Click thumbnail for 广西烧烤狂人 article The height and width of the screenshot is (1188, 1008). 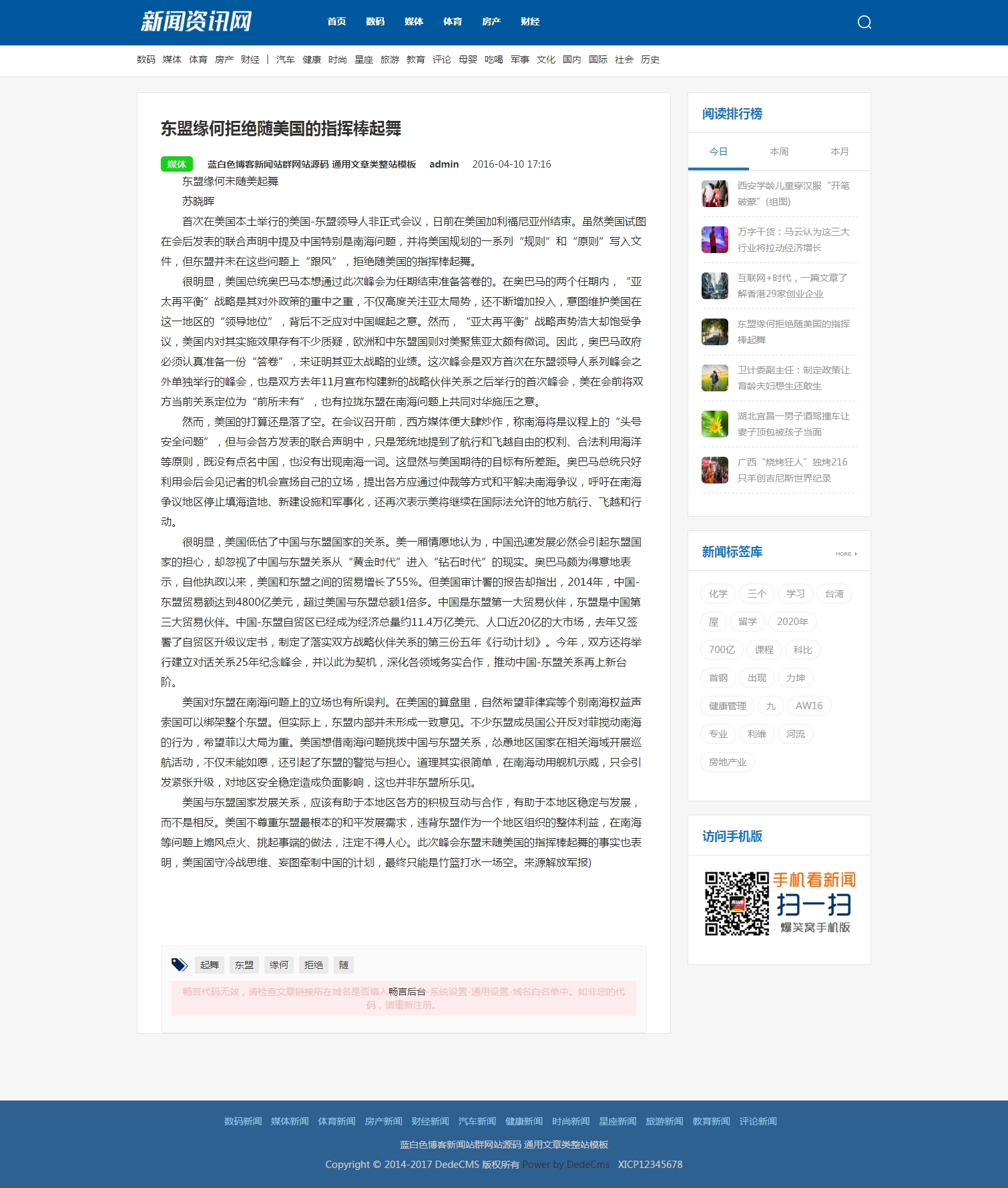point(714,470)
